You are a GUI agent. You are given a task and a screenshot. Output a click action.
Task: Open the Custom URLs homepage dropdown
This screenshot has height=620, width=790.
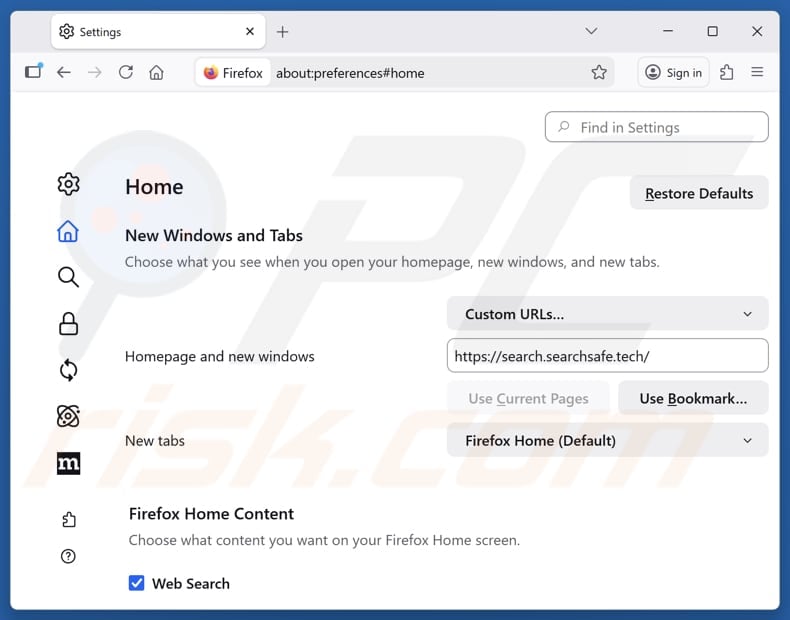607,314
